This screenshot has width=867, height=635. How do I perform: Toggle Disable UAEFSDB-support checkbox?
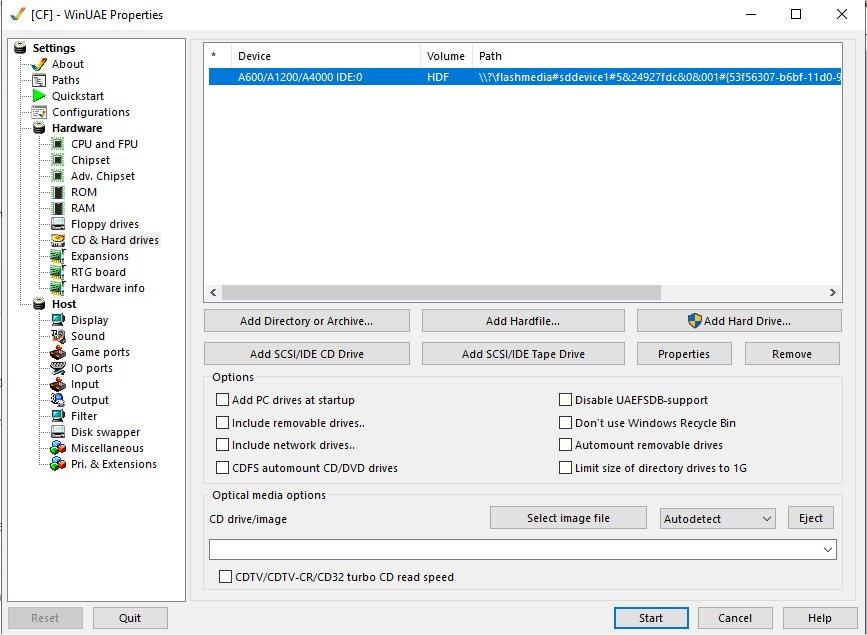tap(566, 400)
